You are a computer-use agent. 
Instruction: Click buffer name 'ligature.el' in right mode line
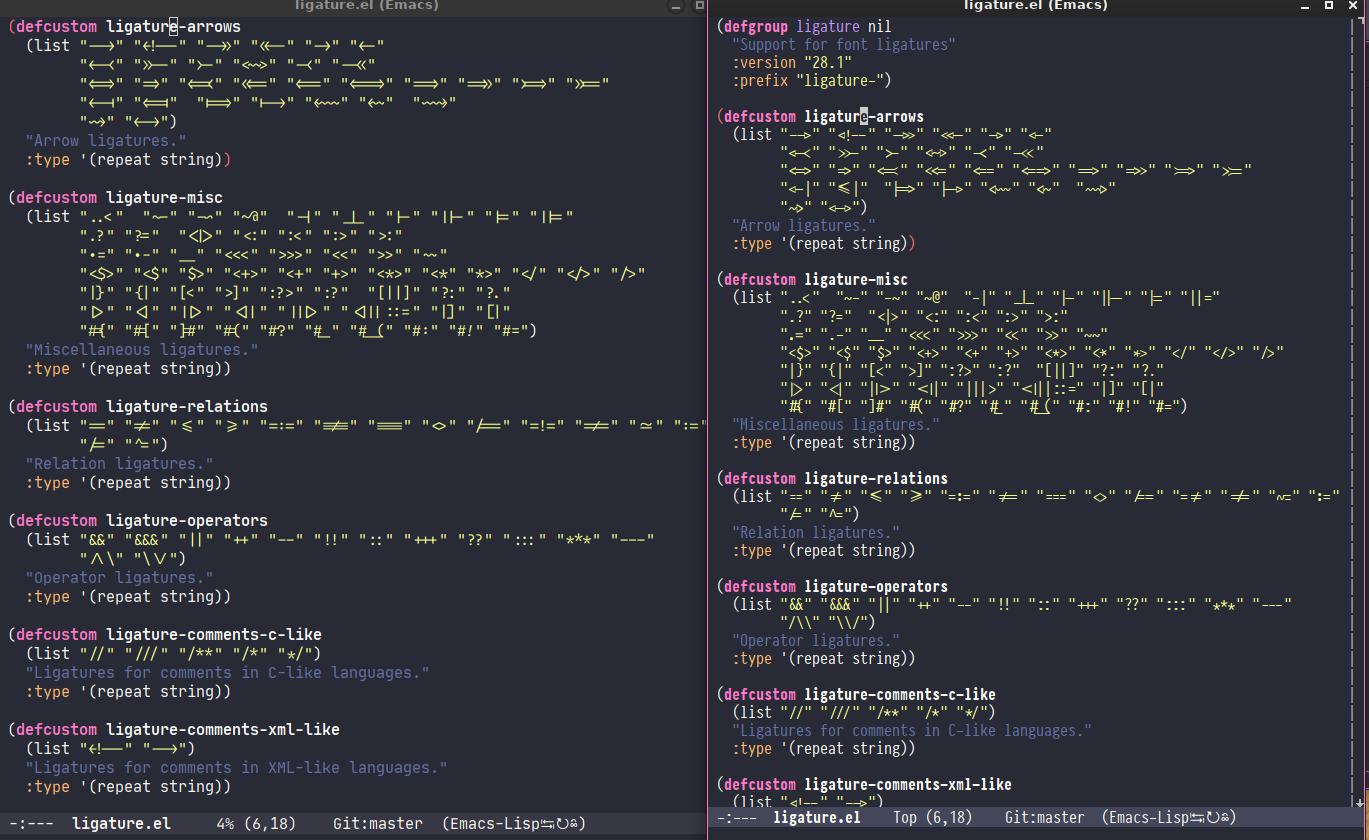(x=817, y=818)
